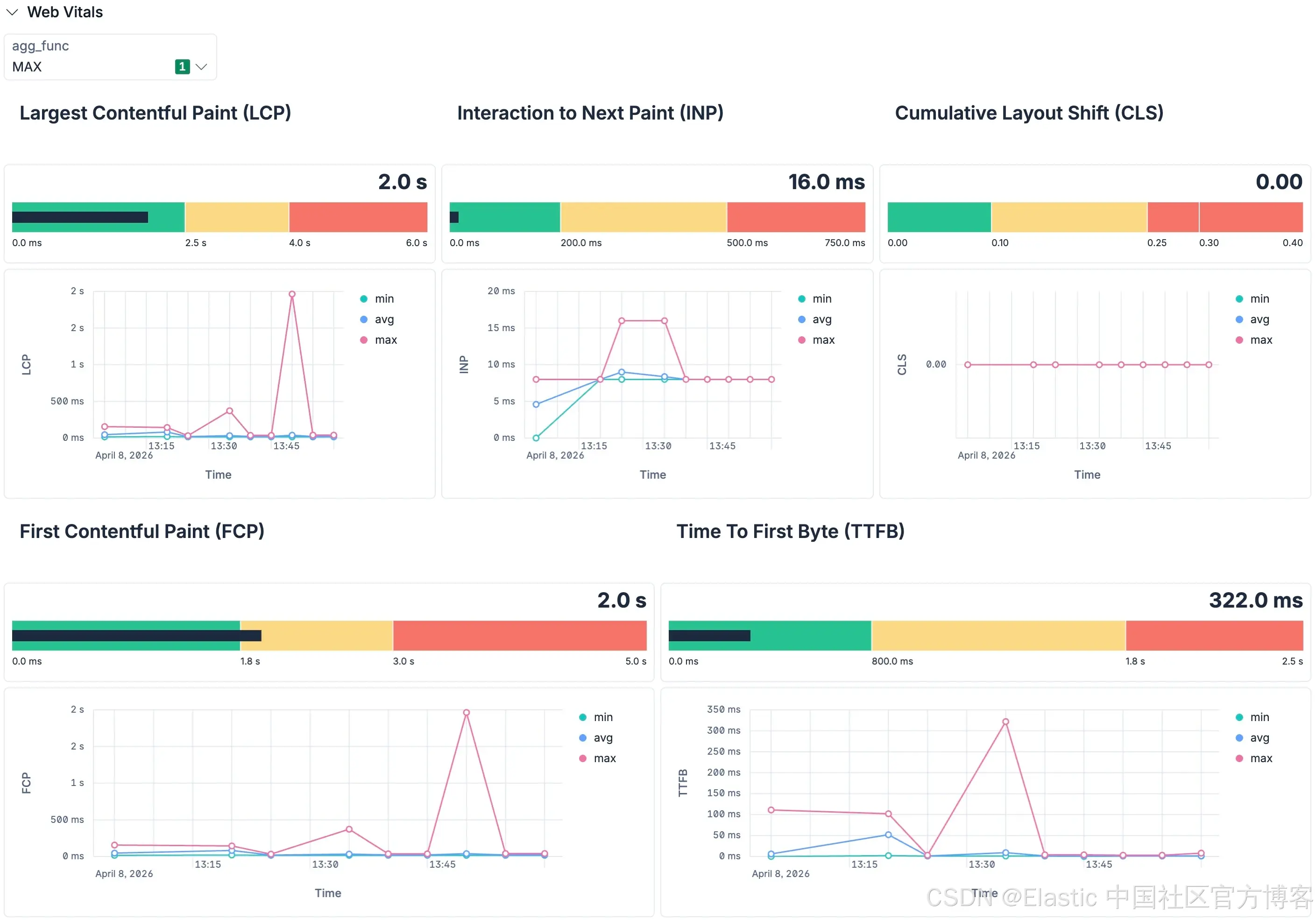Viewport: 1316px width, 920px height.
Task: Open the agg_func MAX dropdown arrow
Action: point(201,67)
